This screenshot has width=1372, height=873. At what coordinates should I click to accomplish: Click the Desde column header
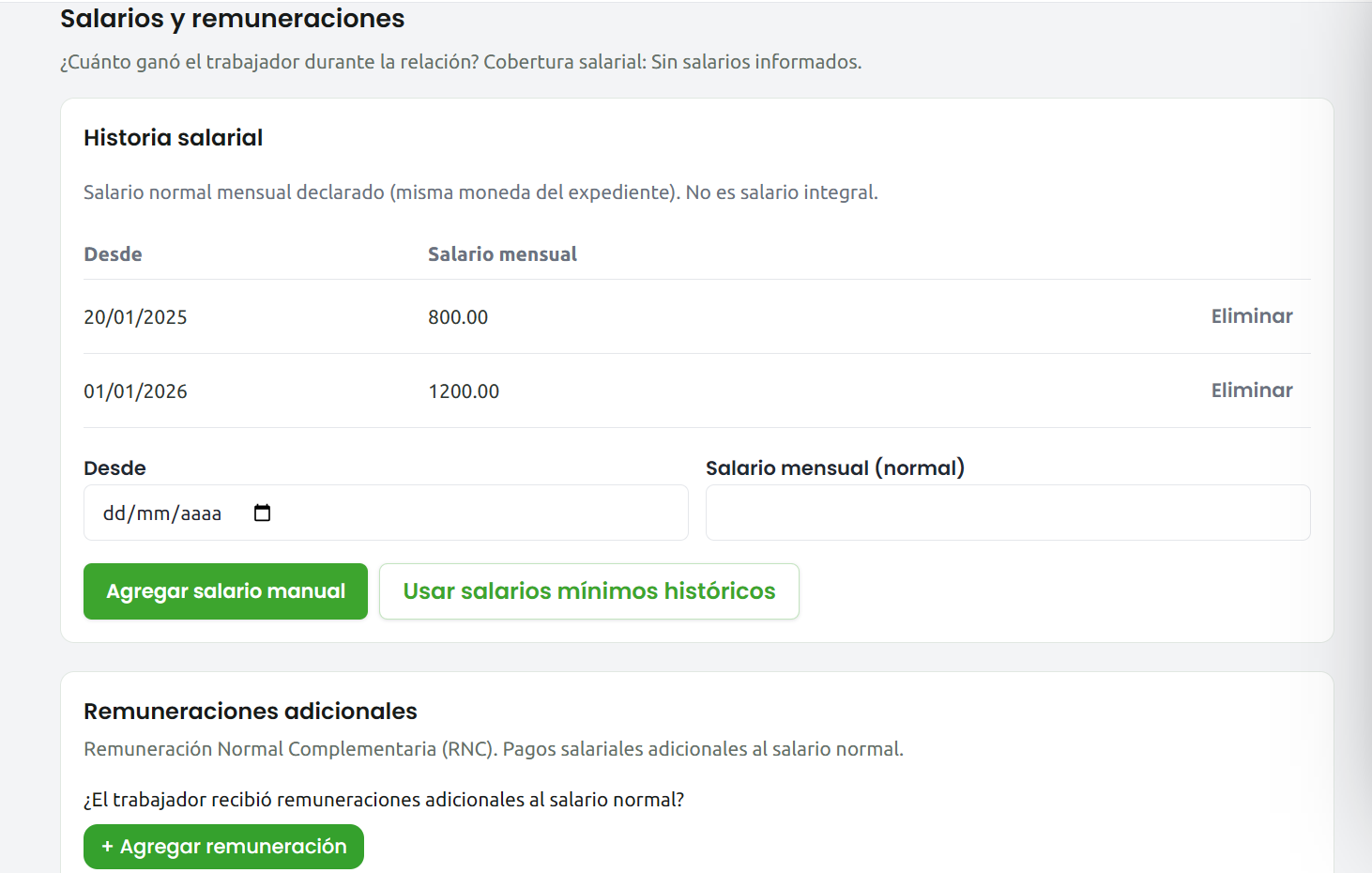click(x=113, y=254)
